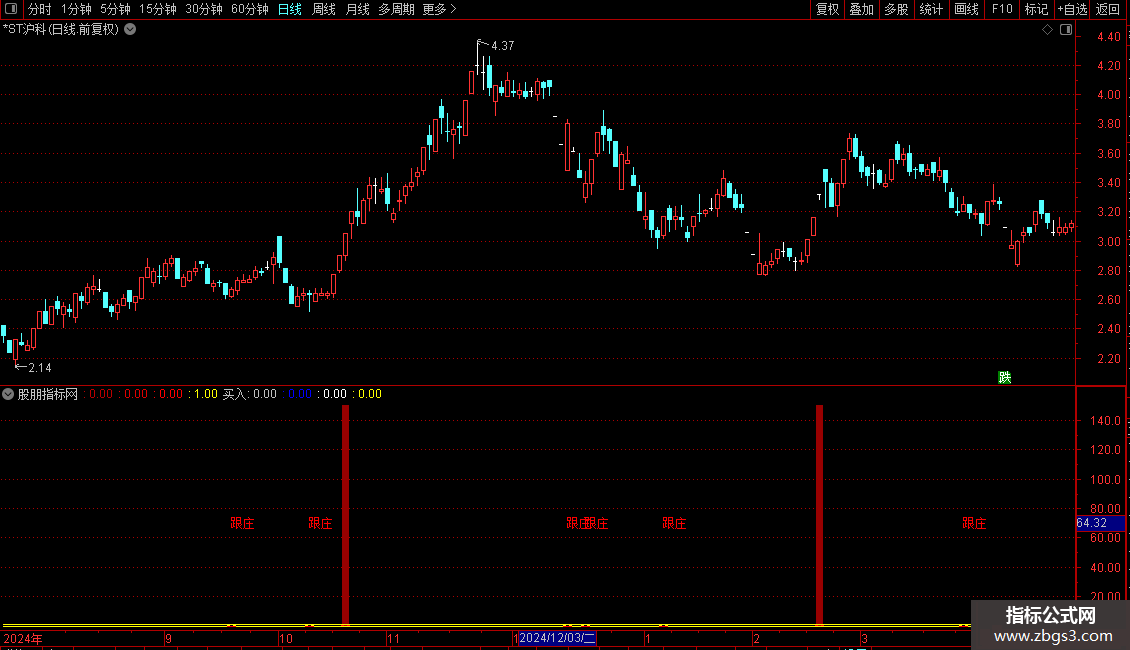Open F10 company information
Viewport: 1130px width, 650px height.
tap(1002, 9)
